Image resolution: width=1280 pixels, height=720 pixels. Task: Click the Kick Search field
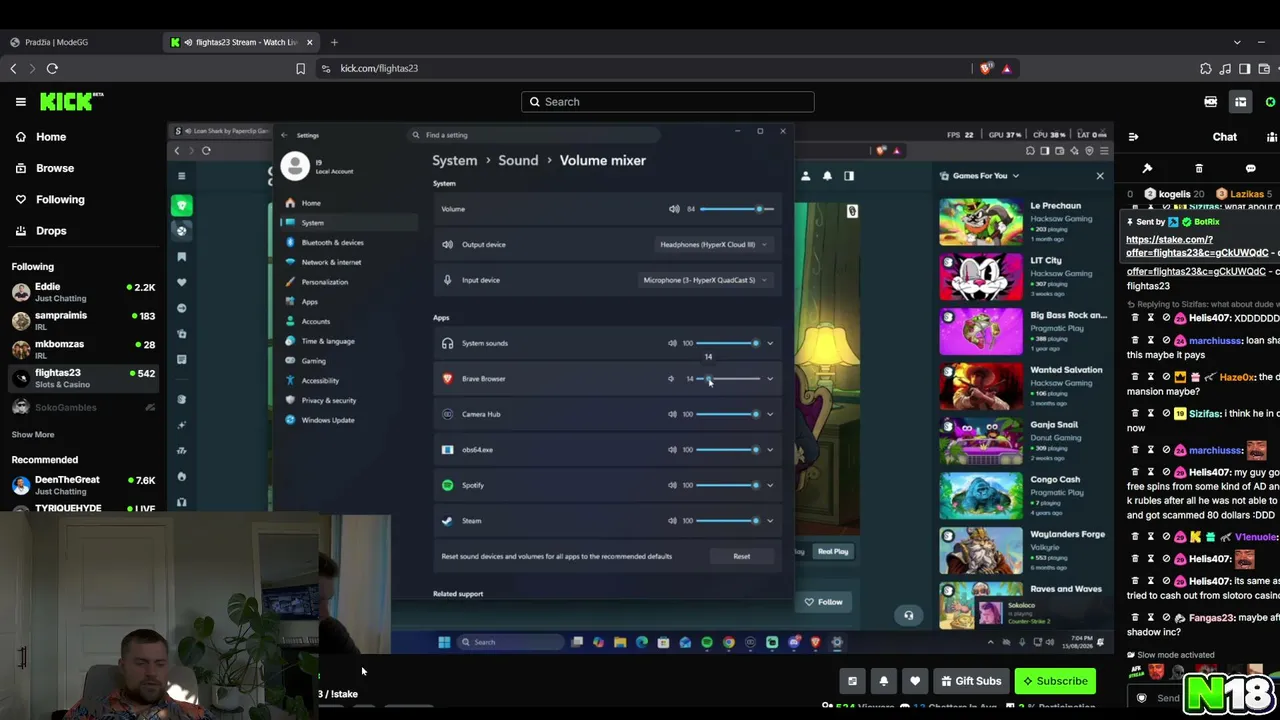point(667,102)
